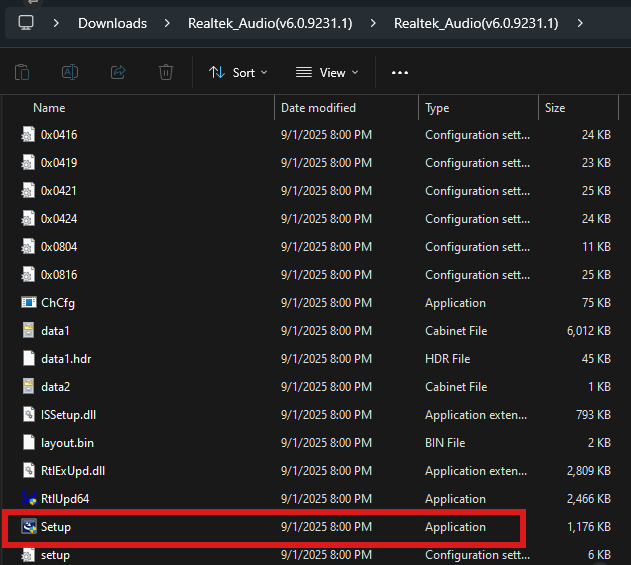Select file name 0x0419
The height and width of the screenshot is (565, 631).
coord(59,163)
